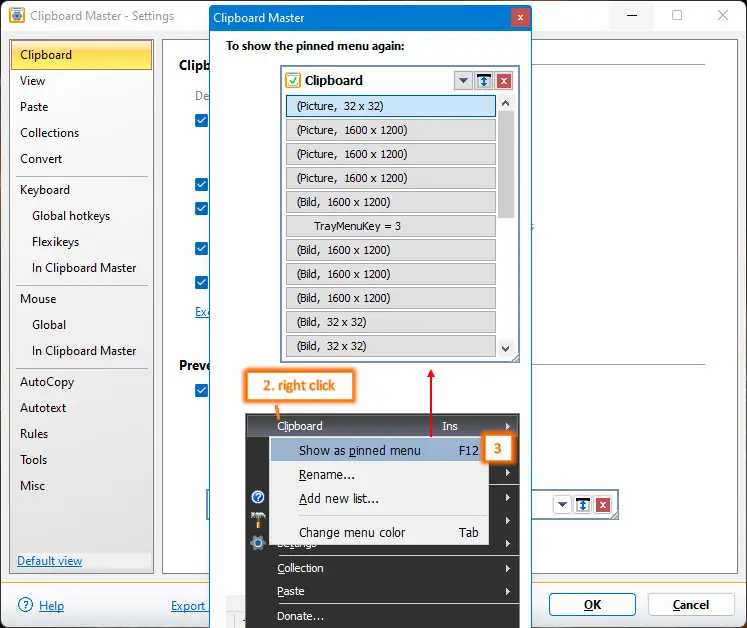Open Collections settings page
This screenshot has width=747, height=628.
click(50, 133)
